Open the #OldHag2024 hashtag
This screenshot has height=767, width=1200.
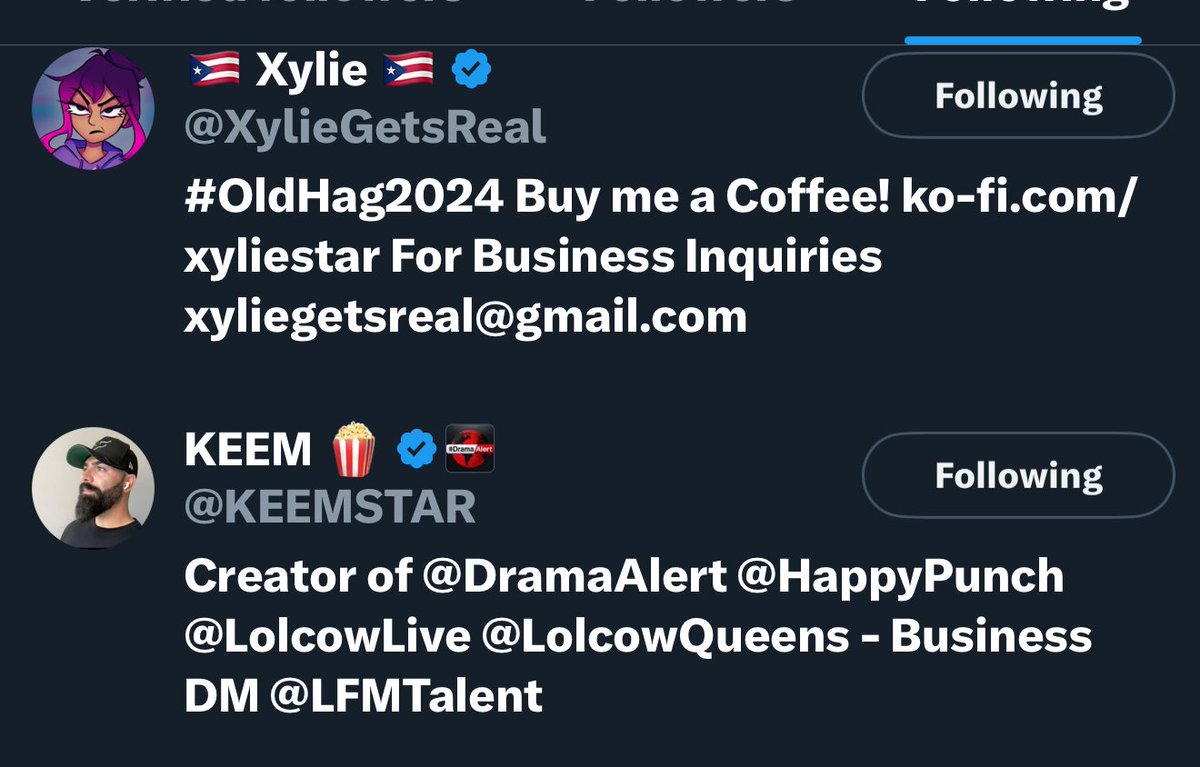(344, 197)
